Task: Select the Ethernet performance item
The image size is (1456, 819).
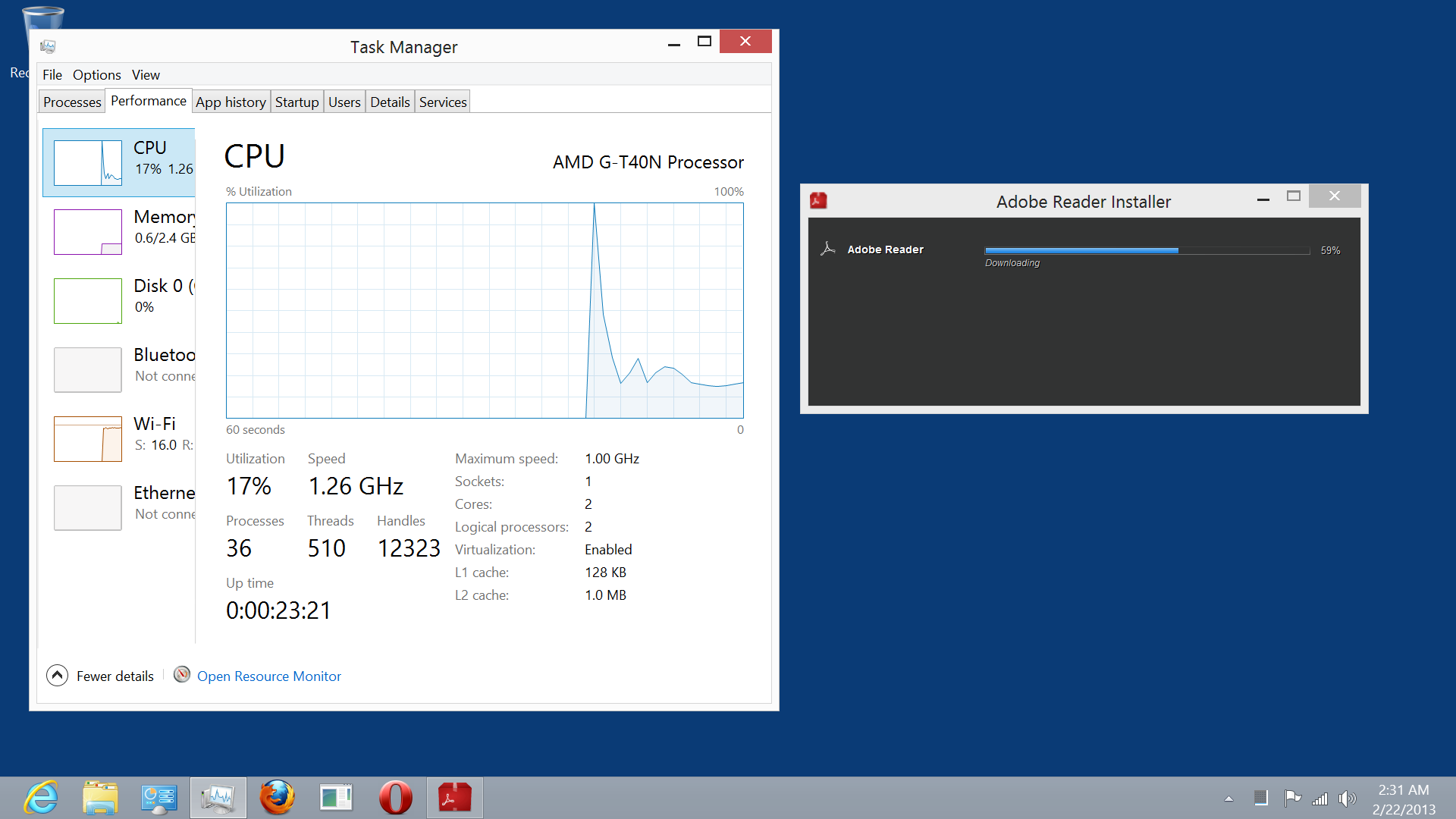Action: (119, 507)
